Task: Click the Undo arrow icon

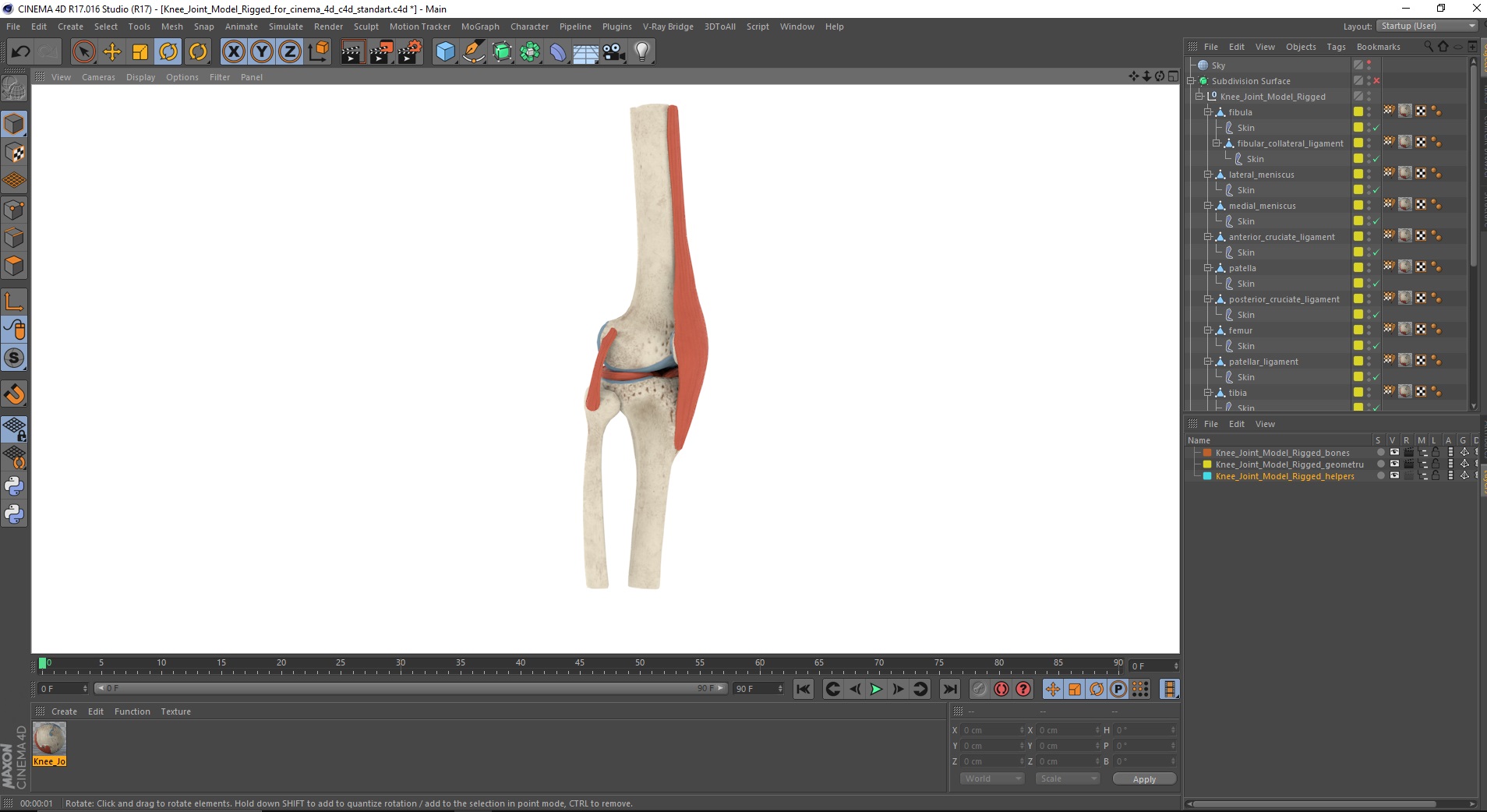Action: click(21, 52)
